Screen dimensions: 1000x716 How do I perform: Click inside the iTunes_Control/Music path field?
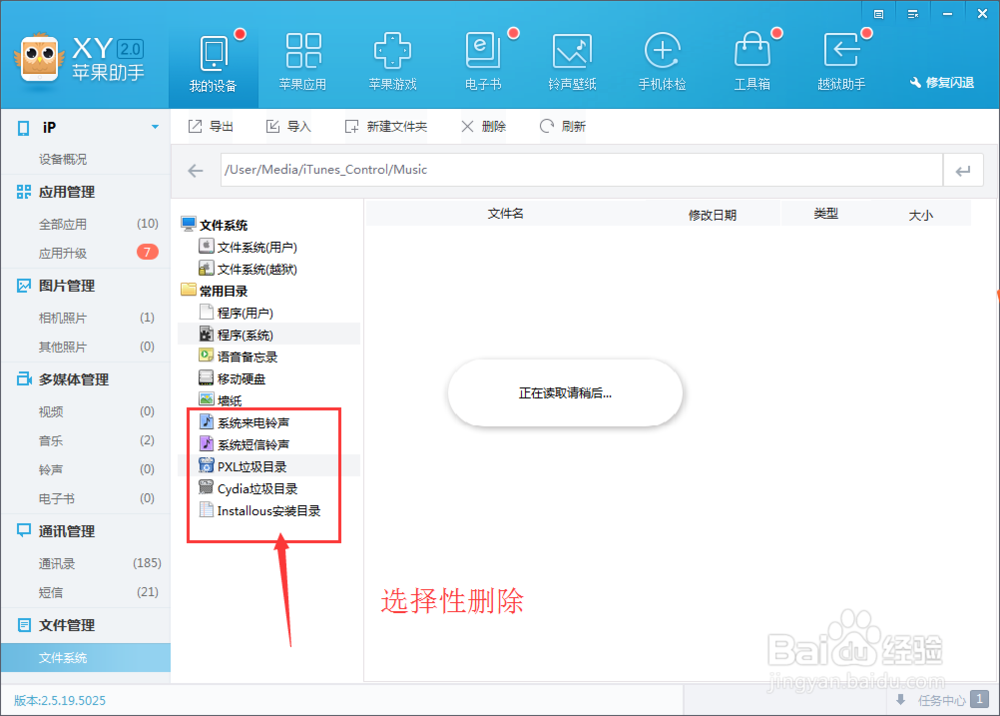[580, 170]
